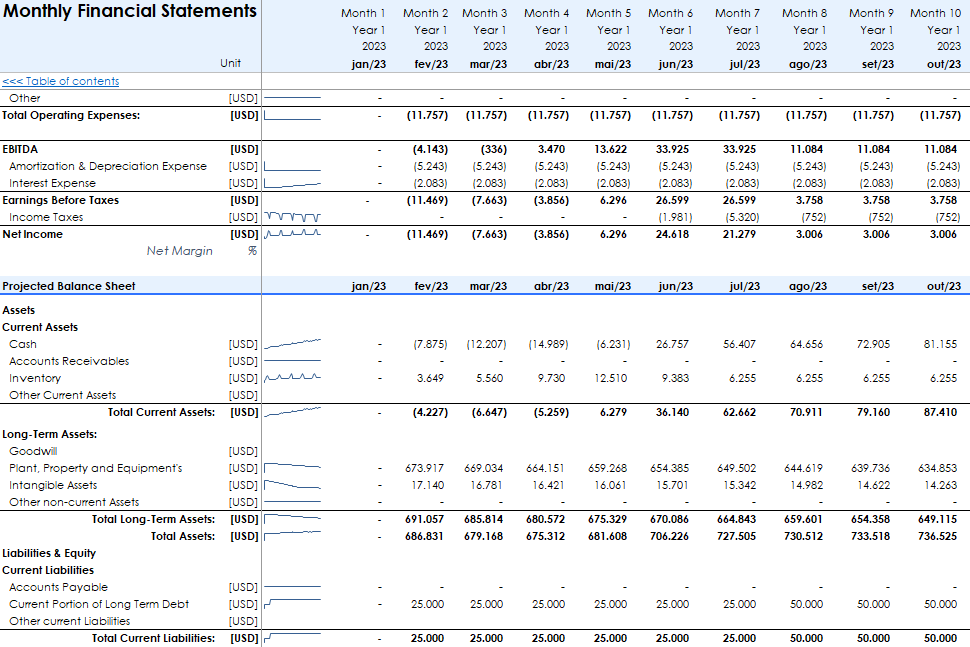Viewport: 970px width, 647px height.
Task: Click EBITDA value 13.622 for mai/23
Action: click(610, 149)
